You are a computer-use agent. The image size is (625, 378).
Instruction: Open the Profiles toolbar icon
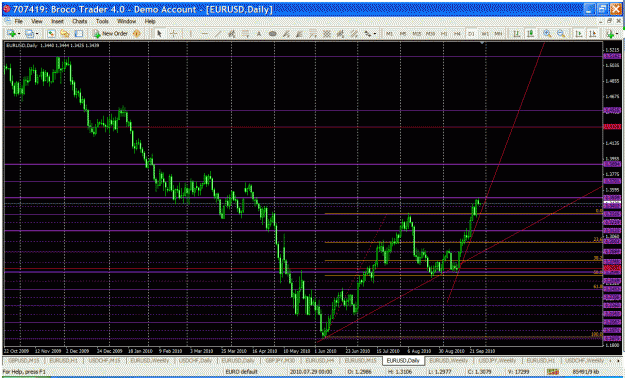point(29,34)
